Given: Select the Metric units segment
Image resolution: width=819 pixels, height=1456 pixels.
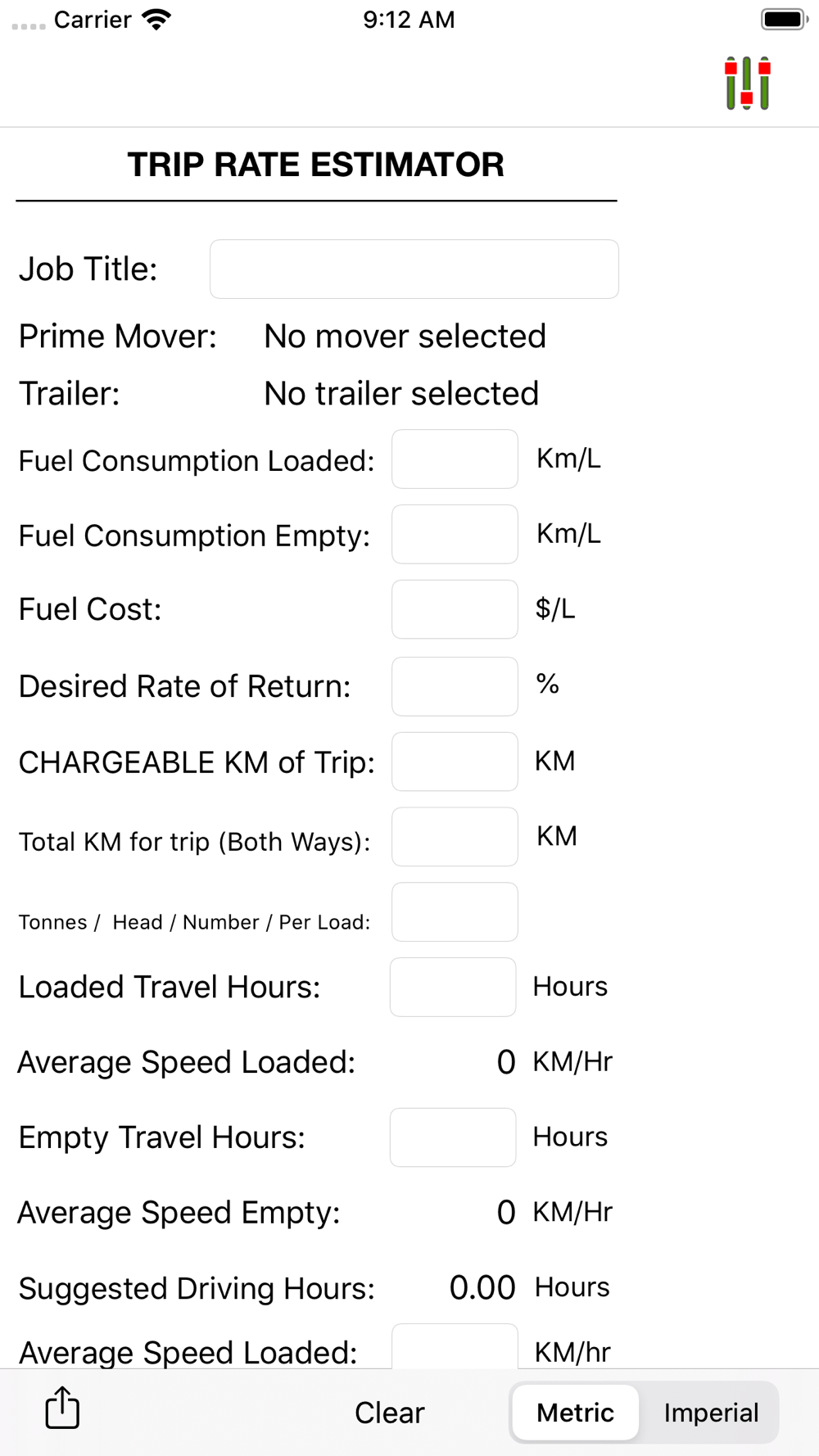Looking at the screenshot, I should click(x=575, y=1413).
